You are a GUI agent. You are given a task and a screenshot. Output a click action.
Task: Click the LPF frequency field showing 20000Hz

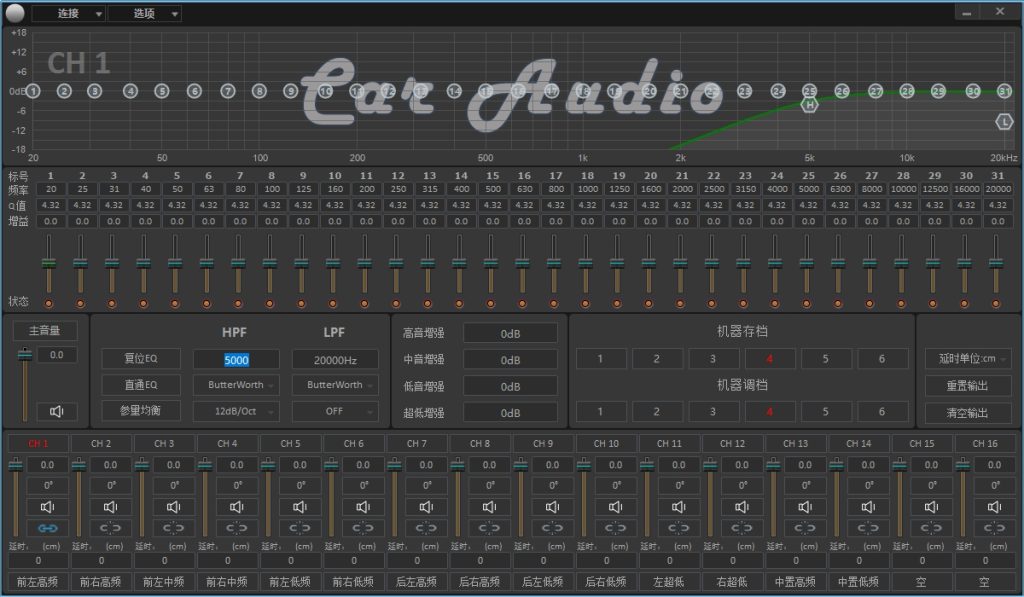pos(335,360)
